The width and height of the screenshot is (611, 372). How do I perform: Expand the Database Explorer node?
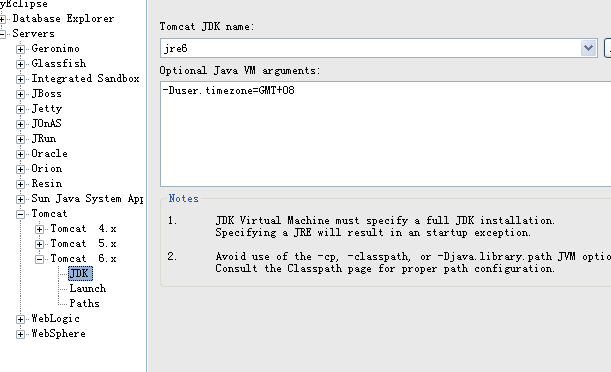[2, 19]
